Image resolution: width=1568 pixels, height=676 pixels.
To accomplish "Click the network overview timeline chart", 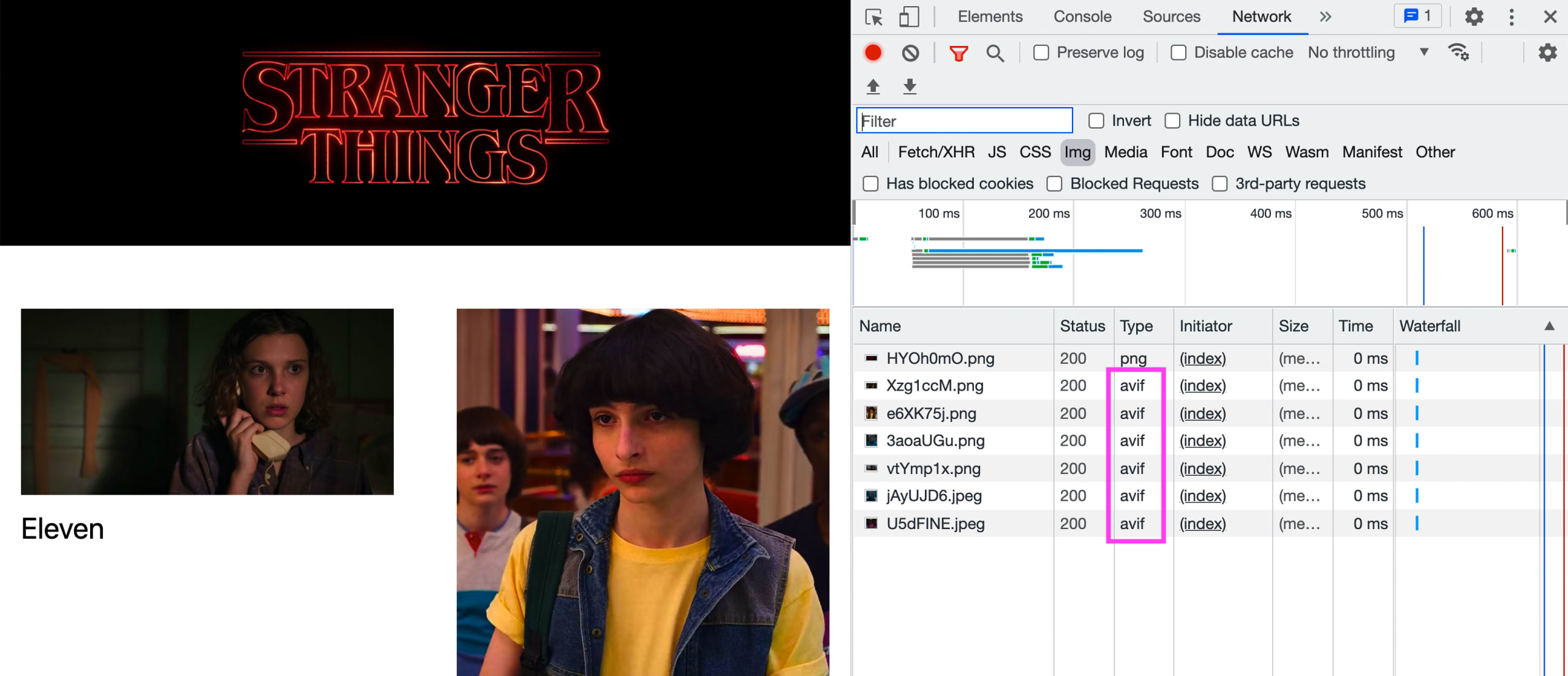I will [1210, 254].
